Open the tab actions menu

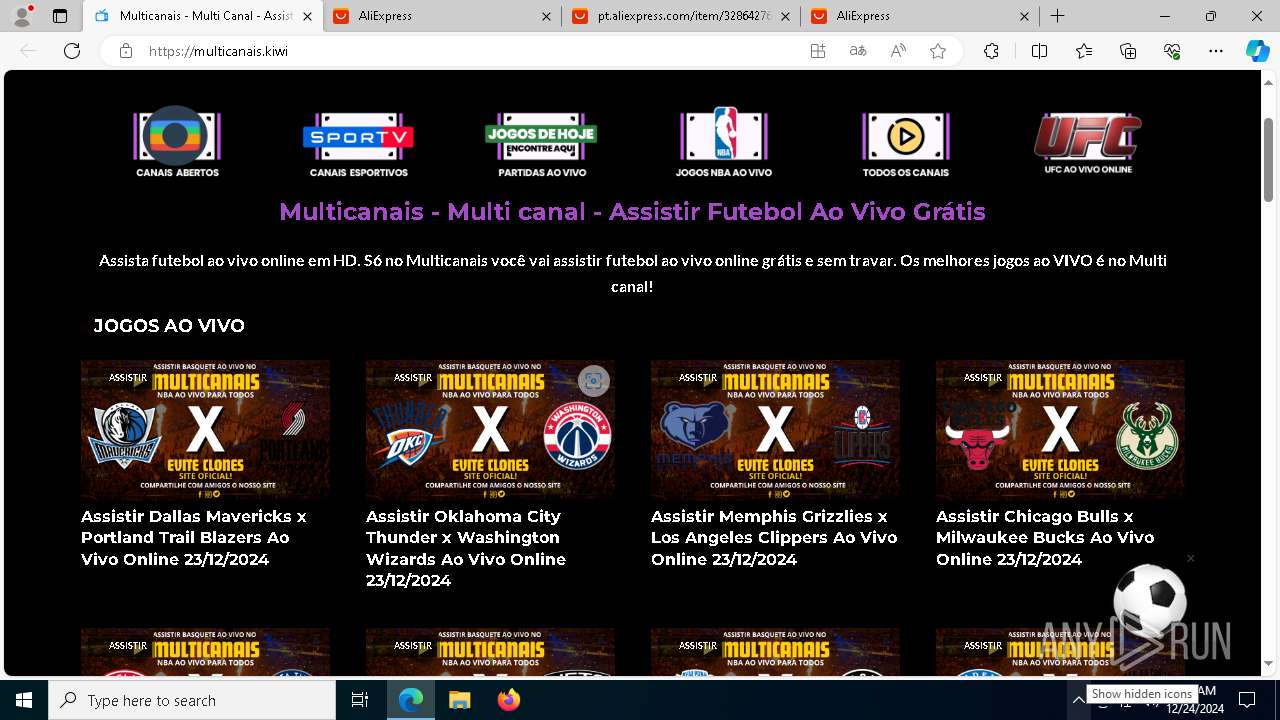(60, 16)
